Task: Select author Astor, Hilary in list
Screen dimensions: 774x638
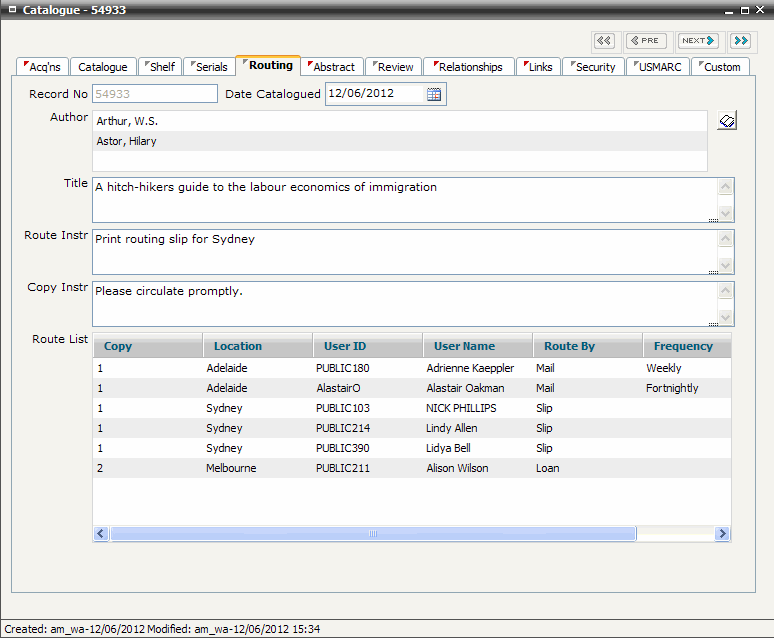Action: (x=400, y=141)
